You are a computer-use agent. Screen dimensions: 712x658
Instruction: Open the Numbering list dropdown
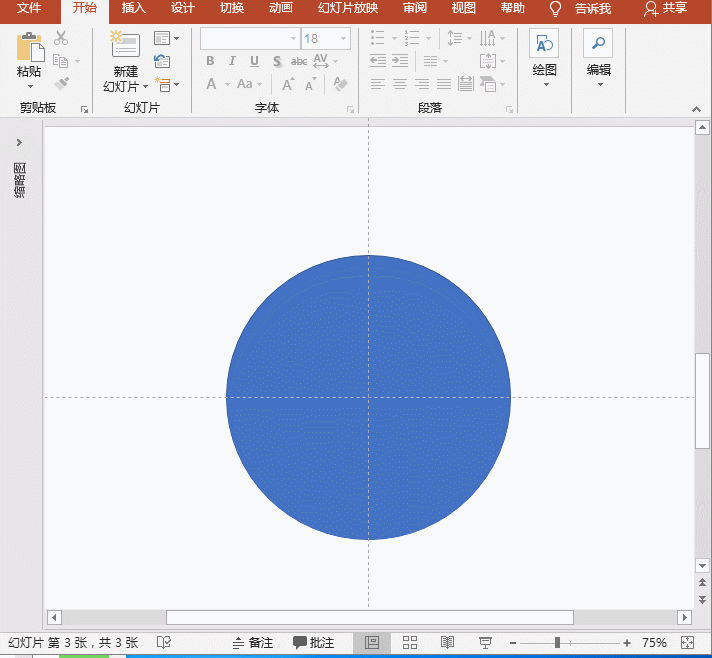pyautogui.click(x=428, y=38)
